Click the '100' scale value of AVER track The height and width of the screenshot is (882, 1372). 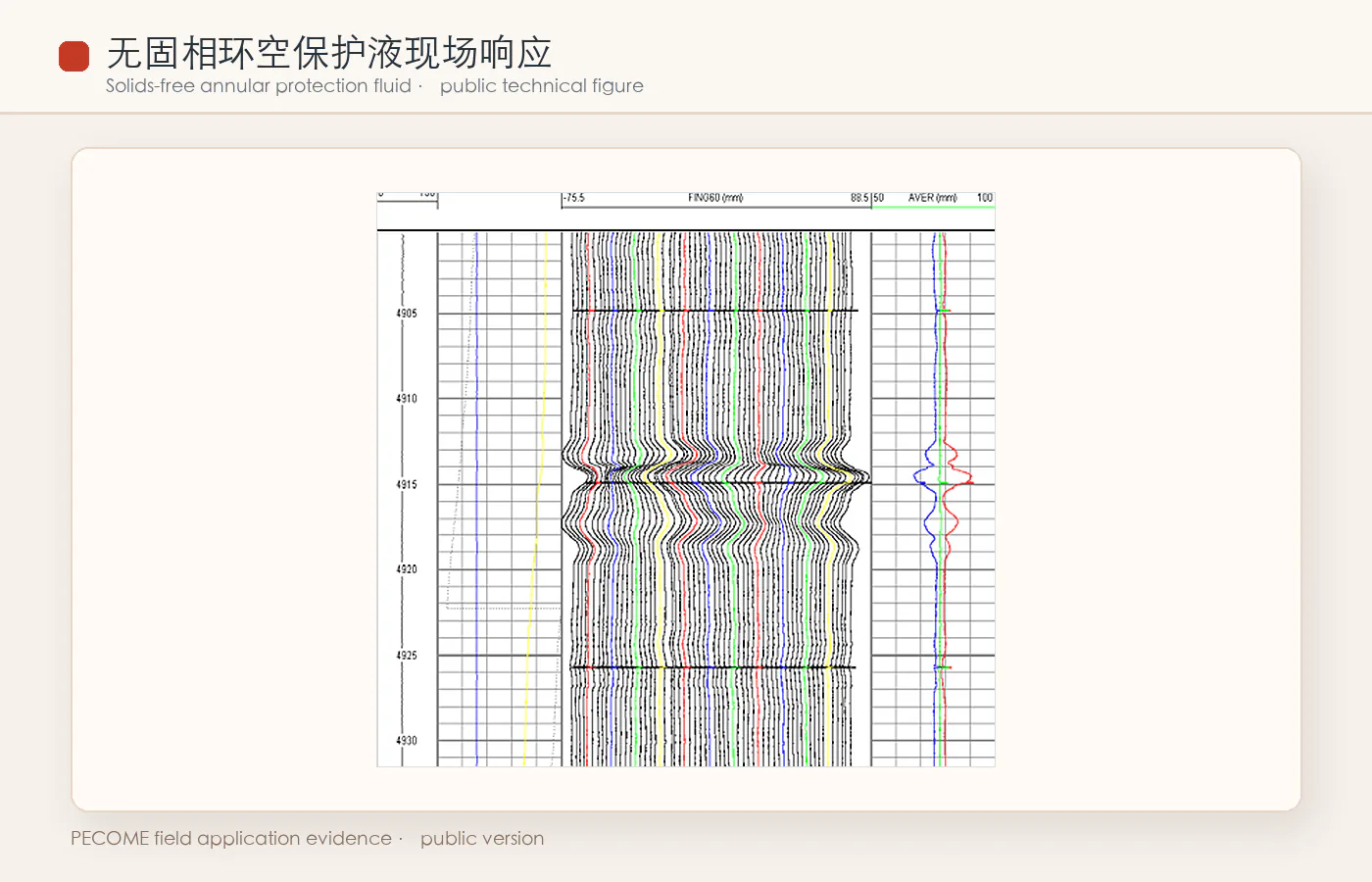(x=985, y=198)
